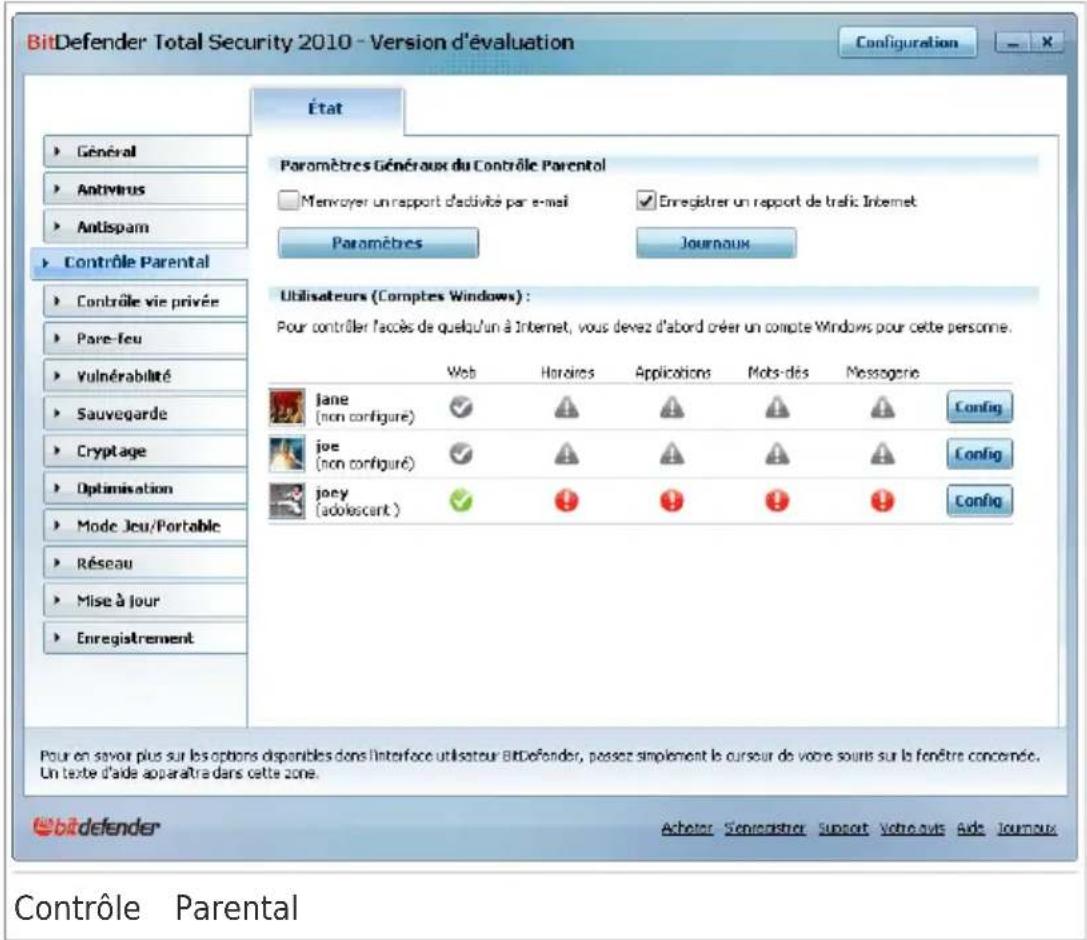Open the Réseau section

145,563
